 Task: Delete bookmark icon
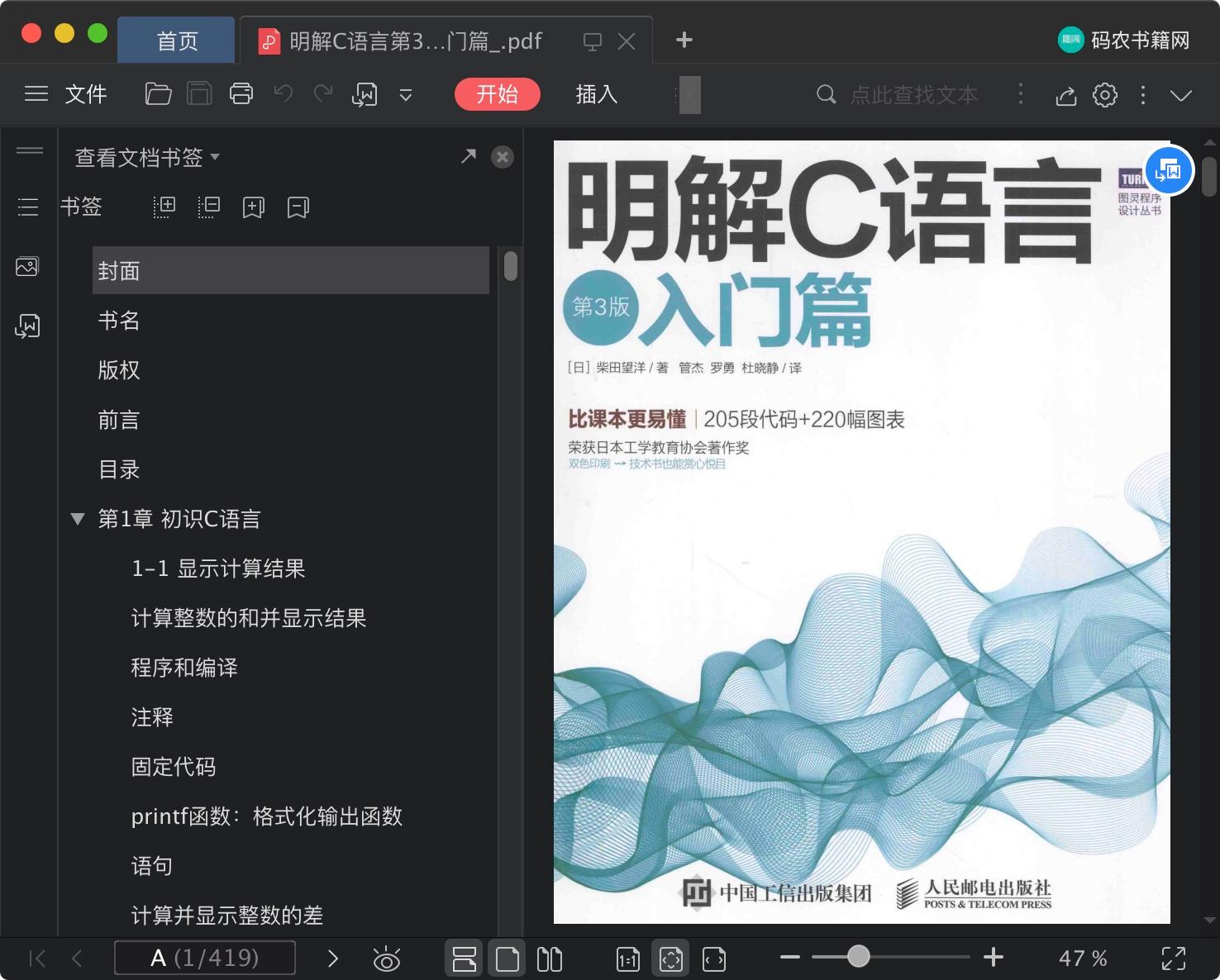[298, 207]
